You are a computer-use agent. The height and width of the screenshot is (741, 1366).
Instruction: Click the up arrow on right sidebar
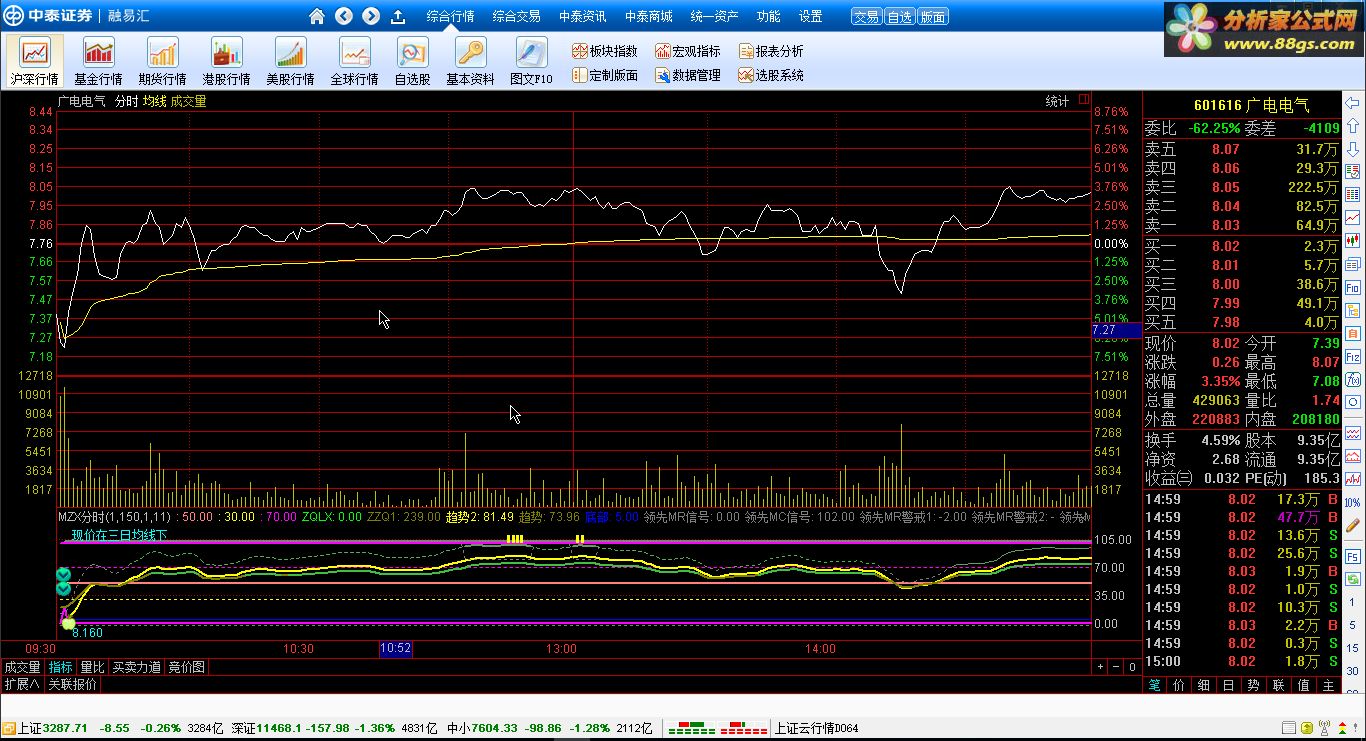pyautogui.click(x=1354, y=126)
